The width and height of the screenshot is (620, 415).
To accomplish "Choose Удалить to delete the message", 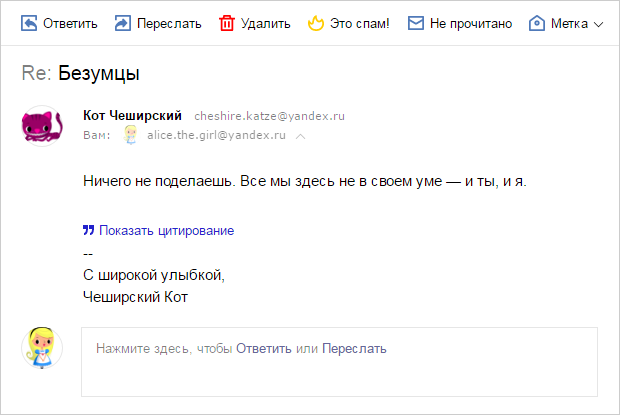I will click(266, 24).
